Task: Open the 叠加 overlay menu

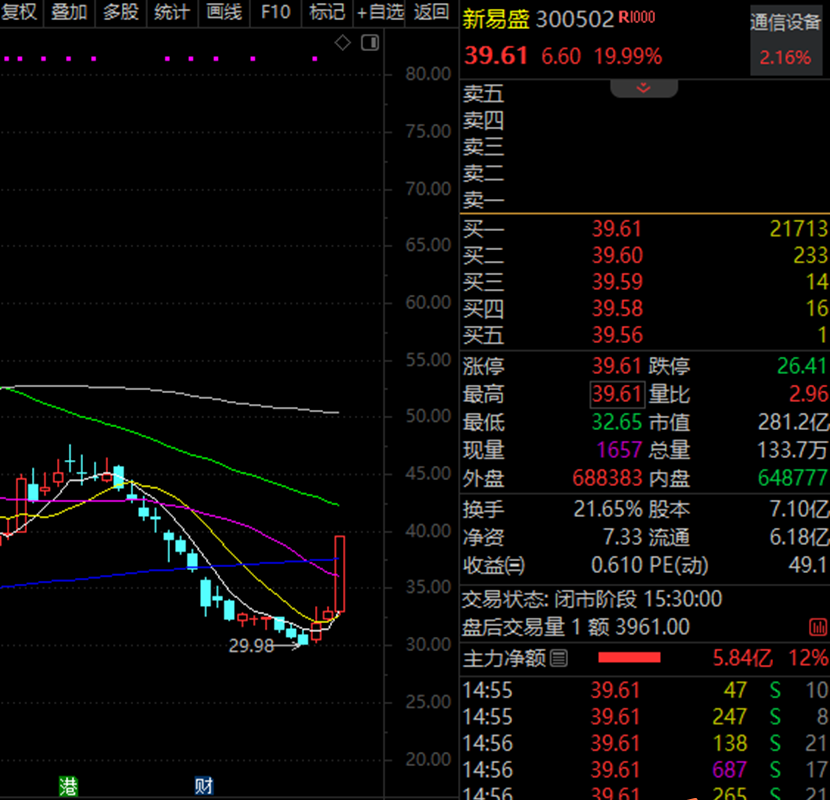Action: tap(69, 12)
